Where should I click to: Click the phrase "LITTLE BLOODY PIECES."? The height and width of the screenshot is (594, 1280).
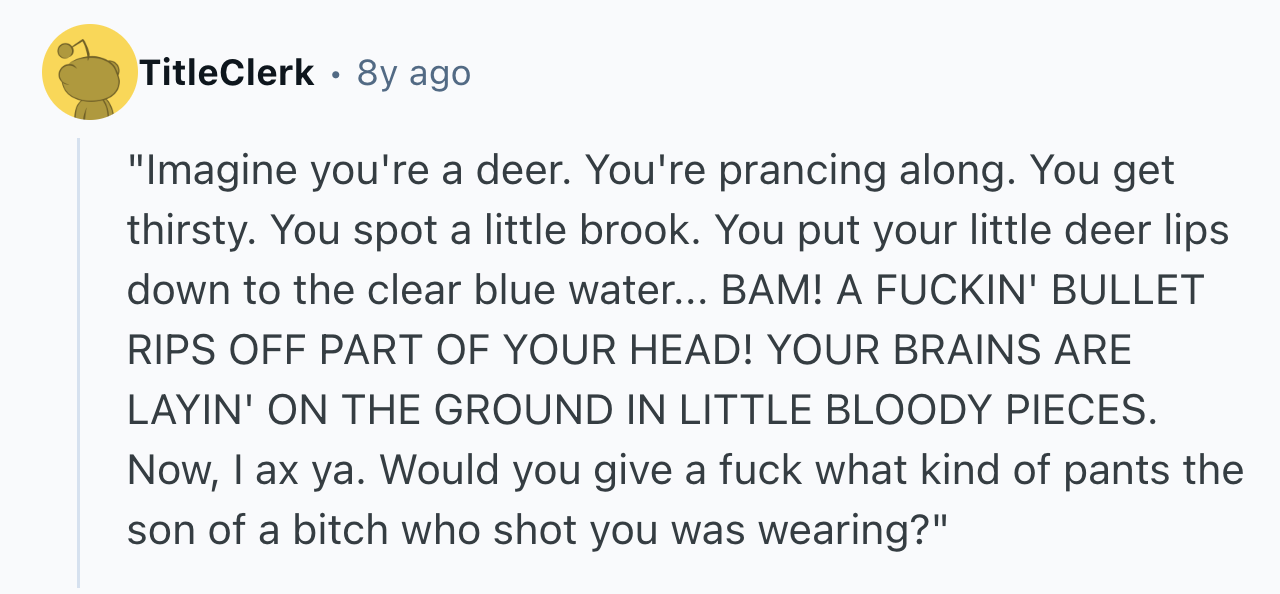point(916,411)
